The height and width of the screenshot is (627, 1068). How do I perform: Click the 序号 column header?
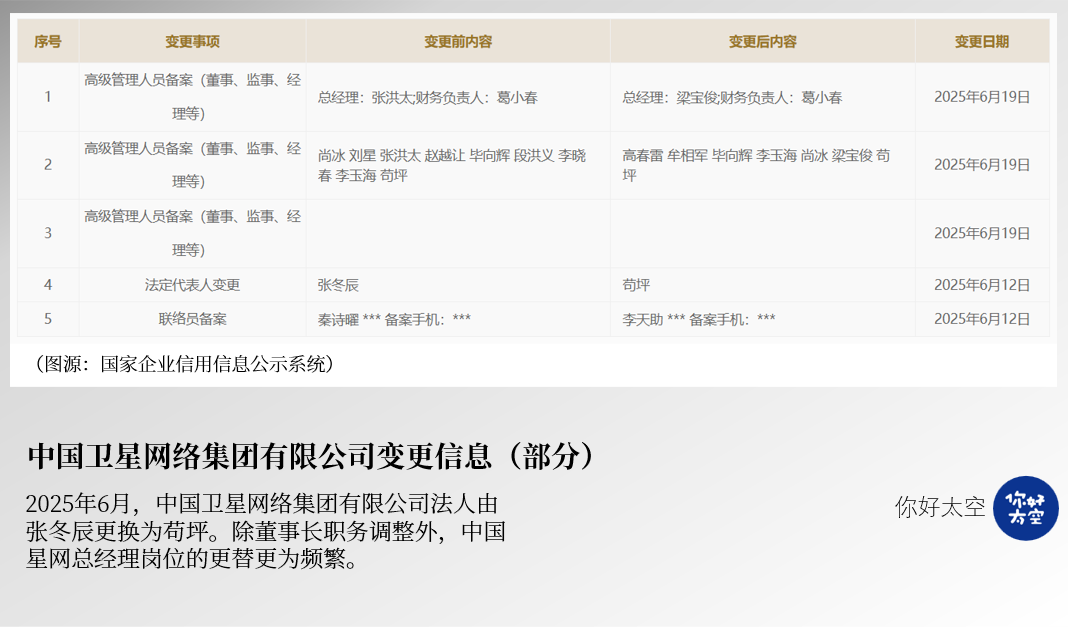click(48, 42)
